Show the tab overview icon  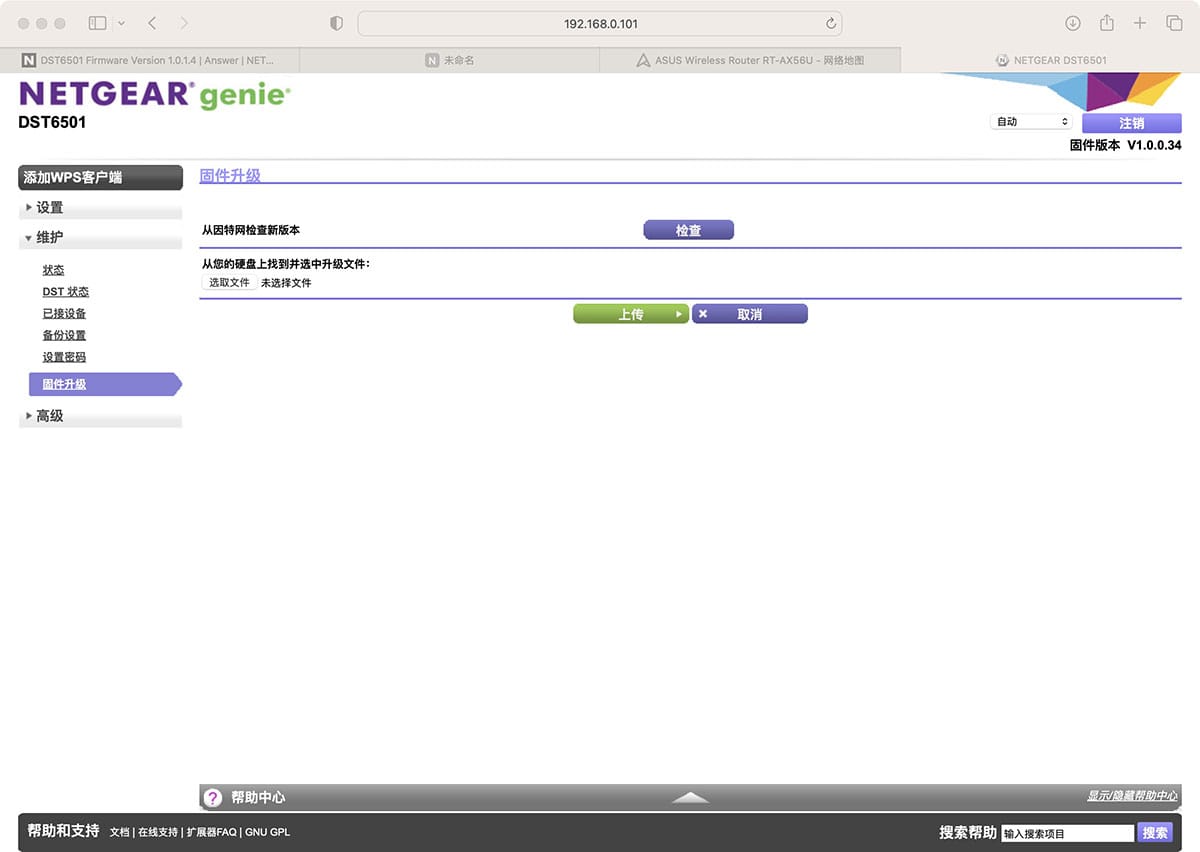(1174, 23)
